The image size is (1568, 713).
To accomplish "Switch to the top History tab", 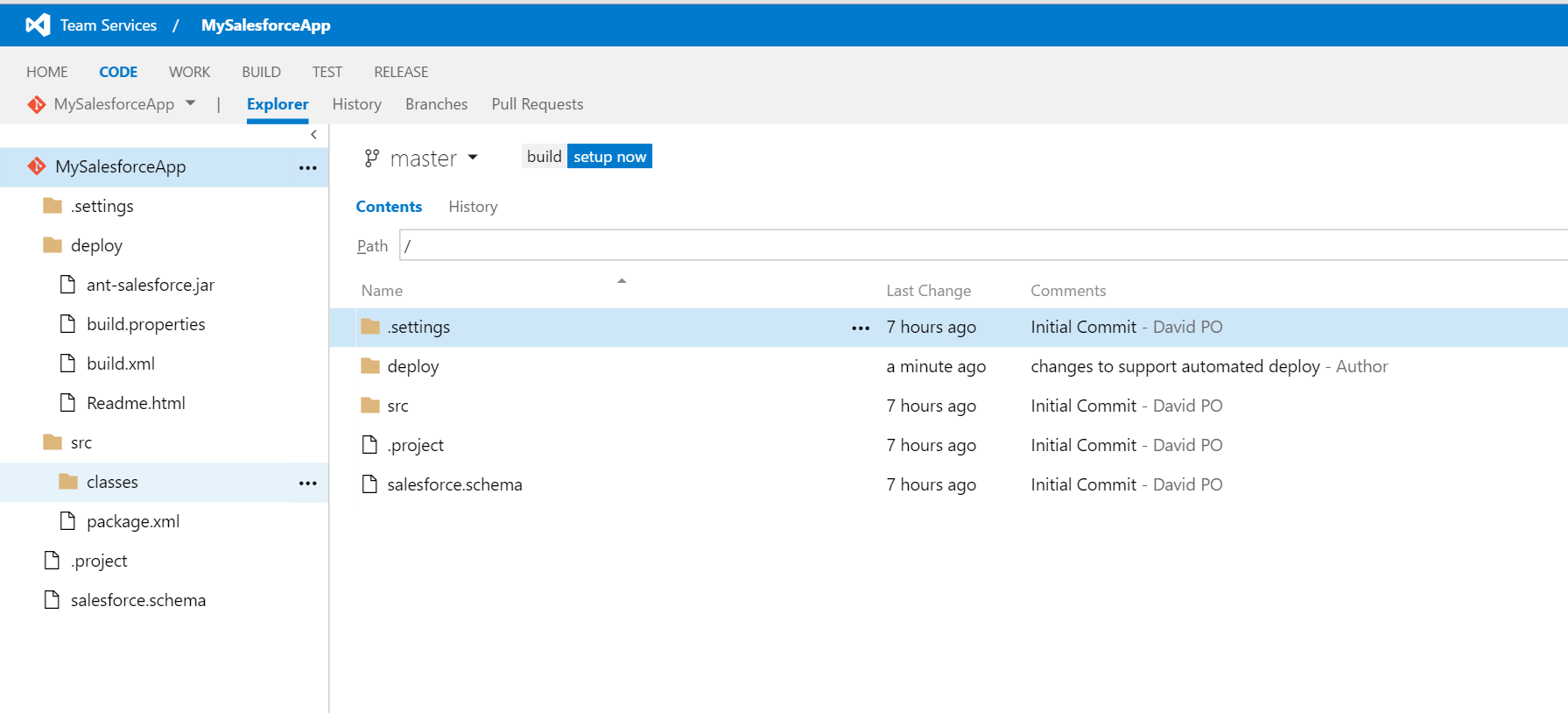I will coord(356,104).
